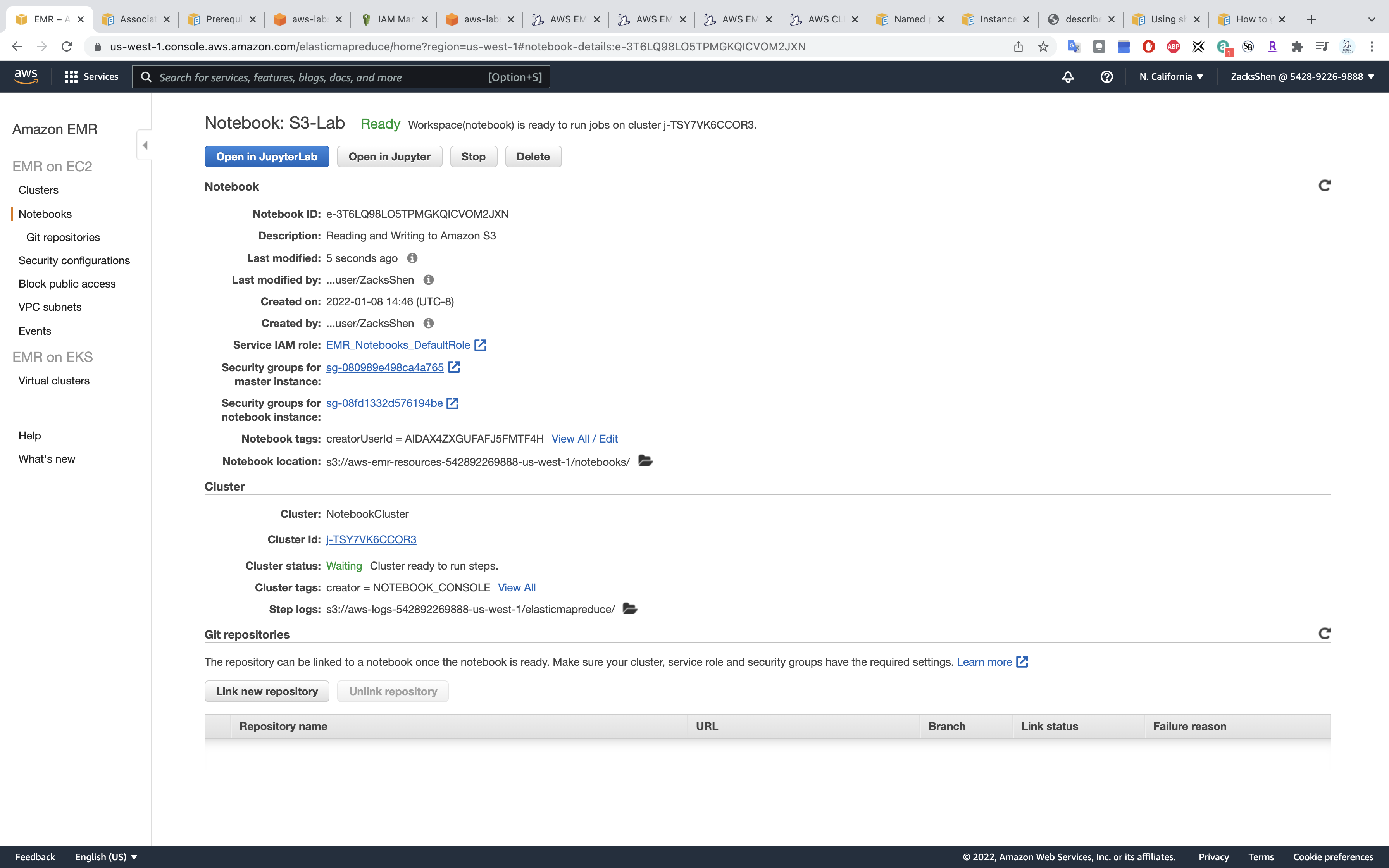Image resolution: width=1389 pixels, height=868 pixels.
Task: Click Open in JupyterLab button
Action: (x=266, y=157)
